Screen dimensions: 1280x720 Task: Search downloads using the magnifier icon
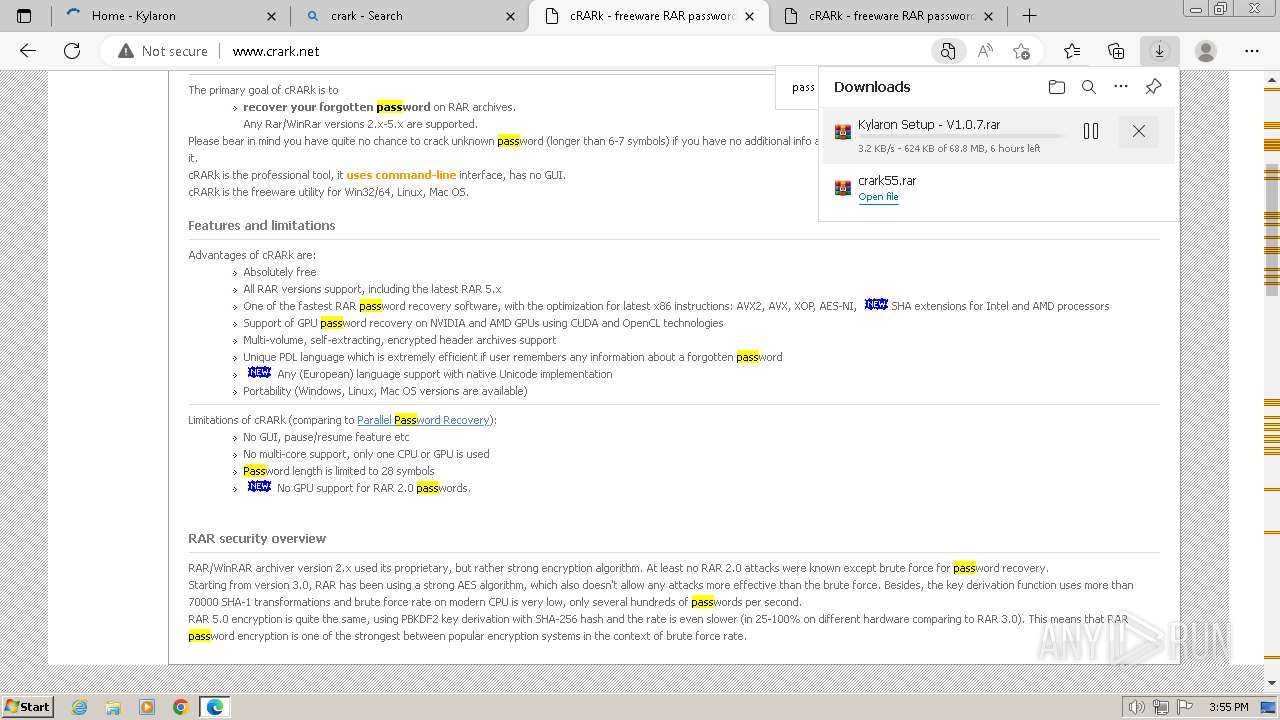(x=1089, y=87)
